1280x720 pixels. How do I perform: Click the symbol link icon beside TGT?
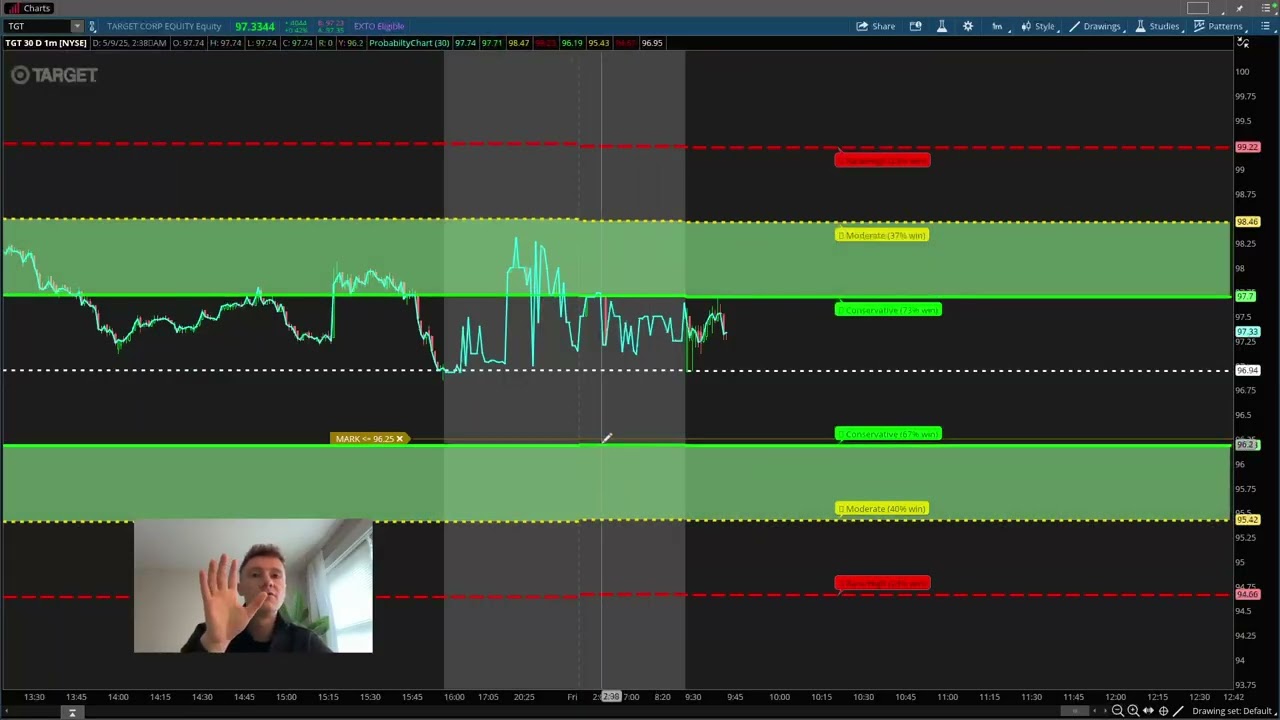92,26
